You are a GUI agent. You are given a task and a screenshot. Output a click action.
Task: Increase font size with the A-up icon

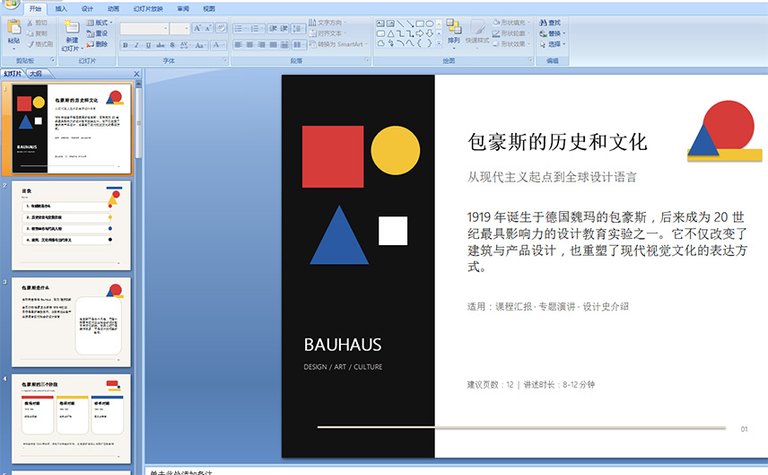[197, 28]
